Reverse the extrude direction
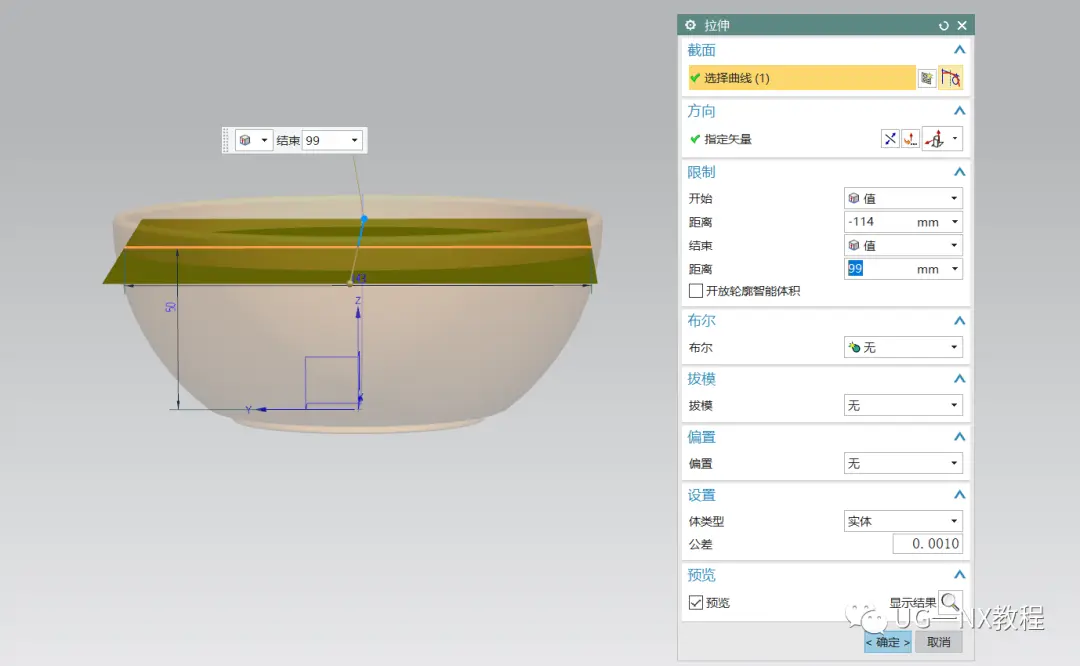 [x=890, y=139]
